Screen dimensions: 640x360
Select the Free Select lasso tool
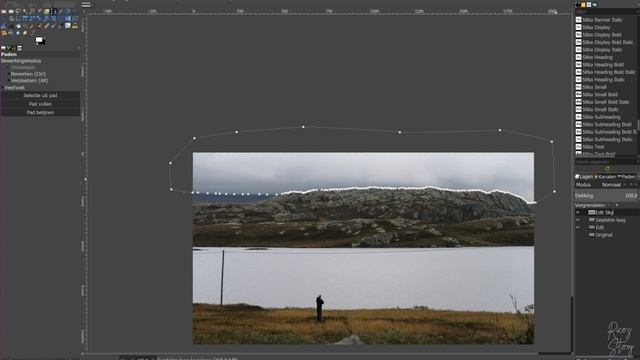tap(18, 11)
